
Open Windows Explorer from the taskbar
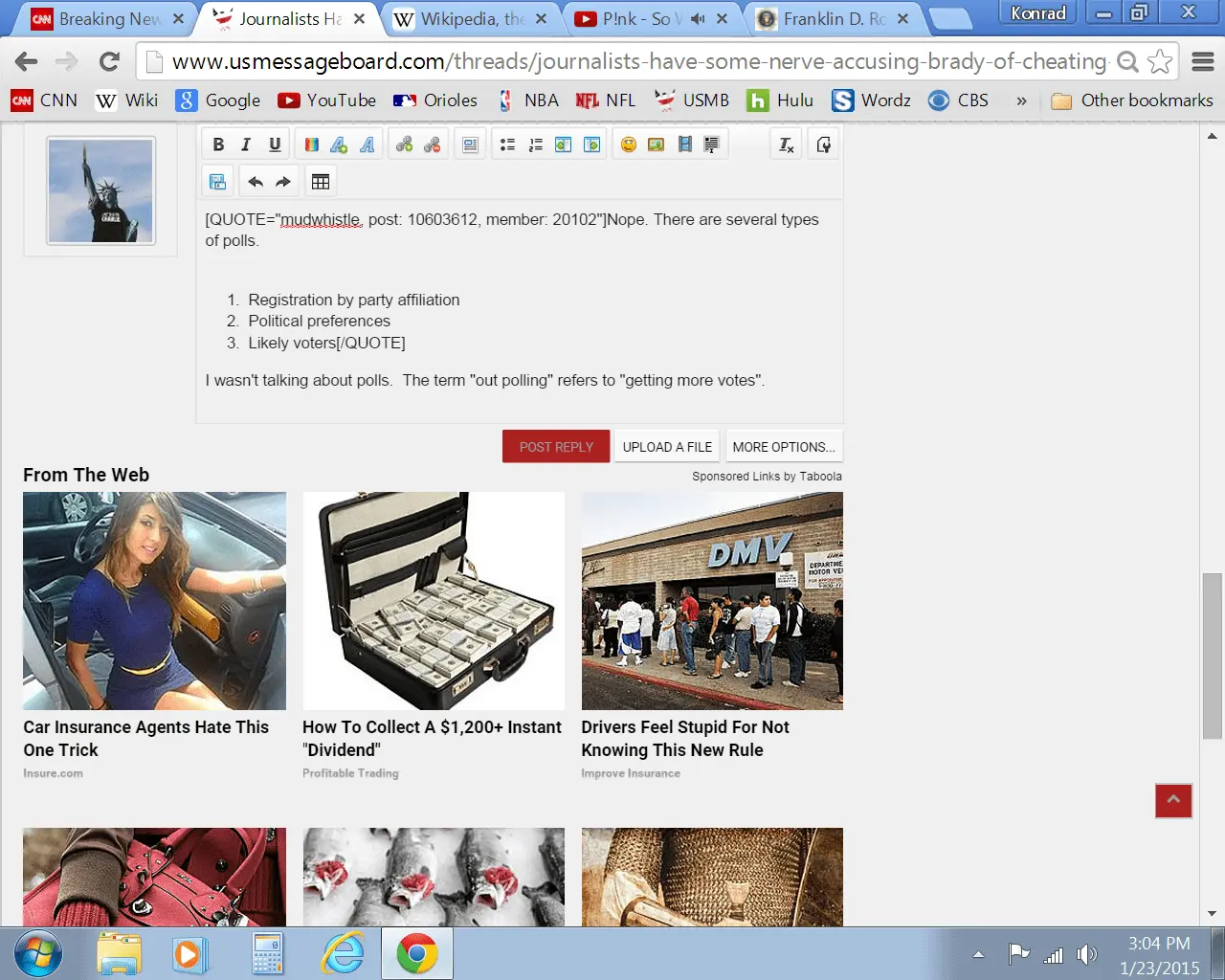coord(120,954)
